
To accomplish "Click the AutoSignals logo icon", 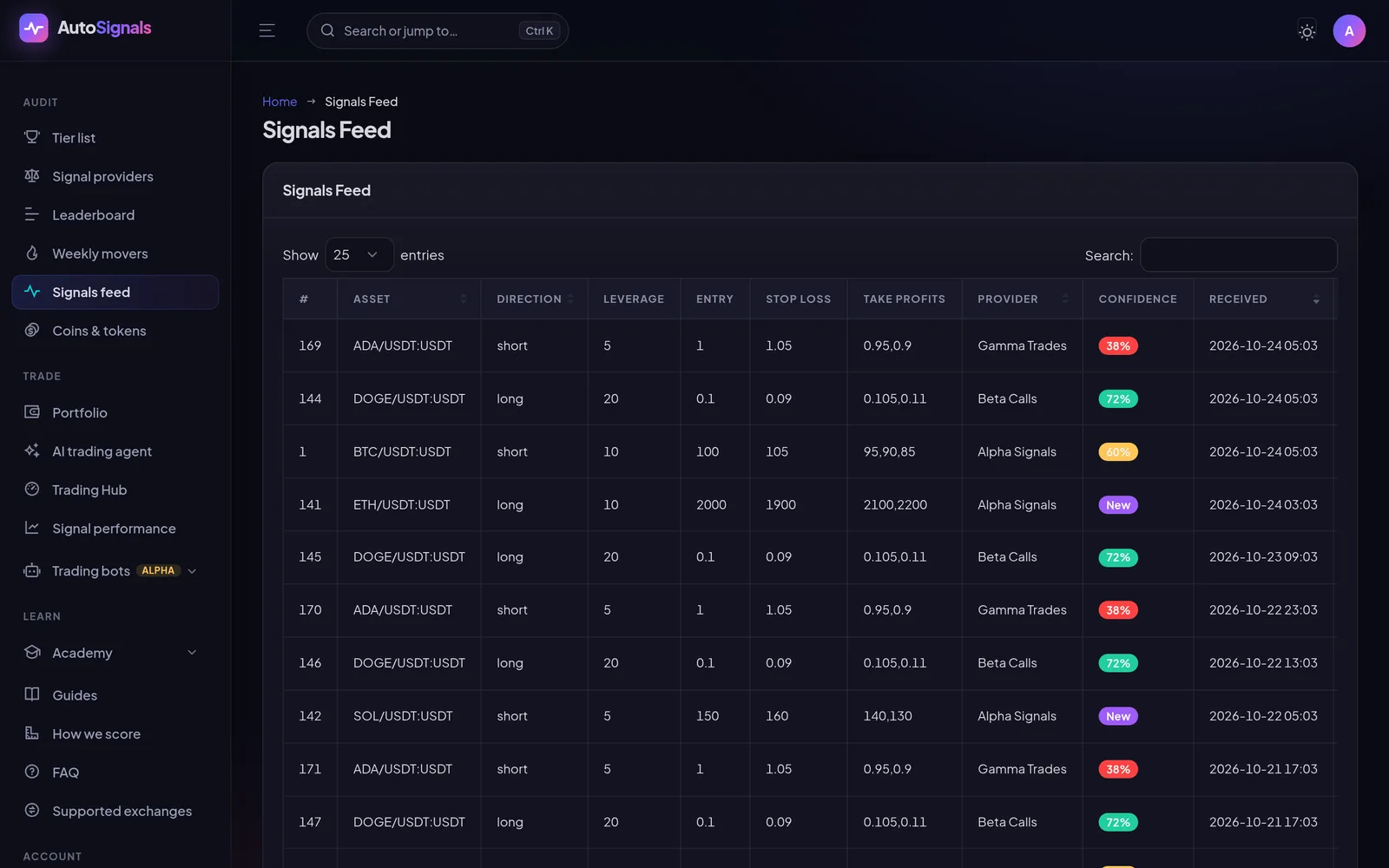I will click(x=34, y=28).
